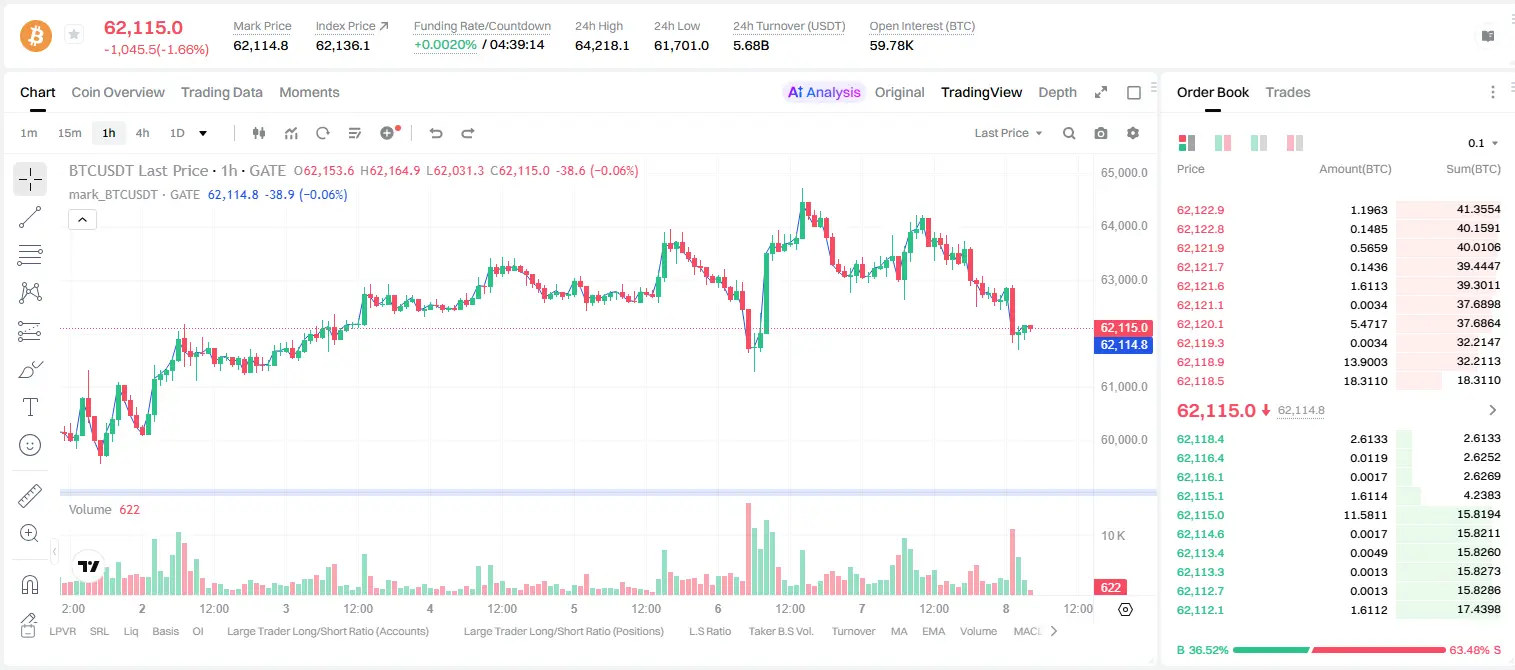Switch to the Trades tab

tap(1288, 92)
